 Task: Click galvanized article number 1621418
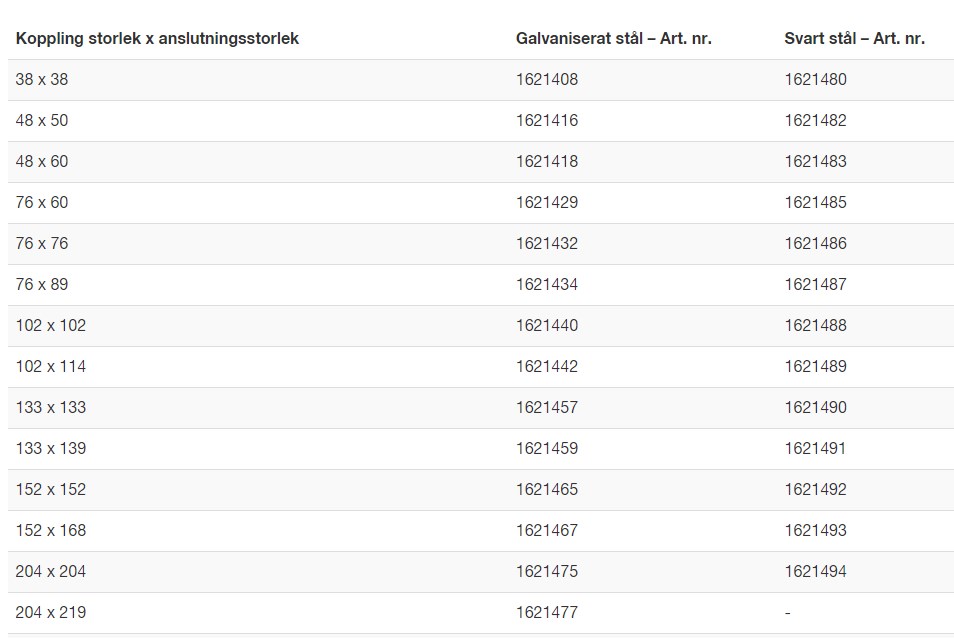(547, 162)
